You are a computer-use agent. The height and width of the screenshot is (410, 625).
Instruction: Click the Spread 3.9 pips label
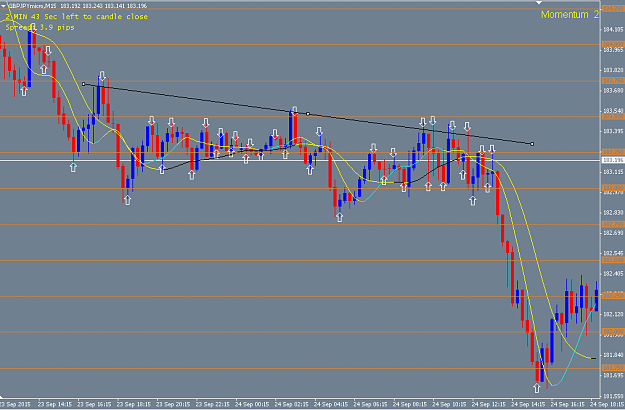40,27
